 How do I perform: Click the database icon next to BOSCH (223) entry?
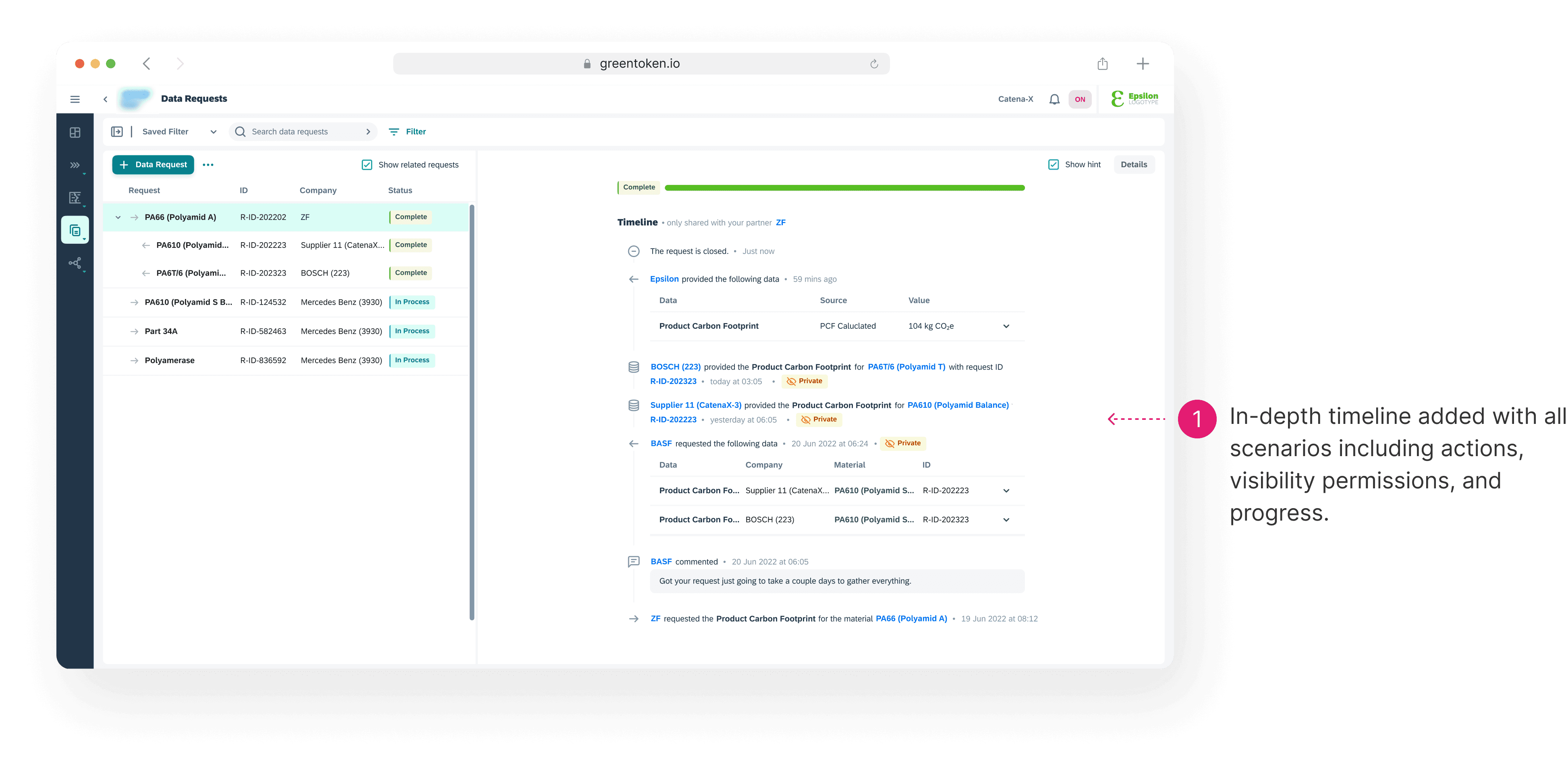pos(634,367)
